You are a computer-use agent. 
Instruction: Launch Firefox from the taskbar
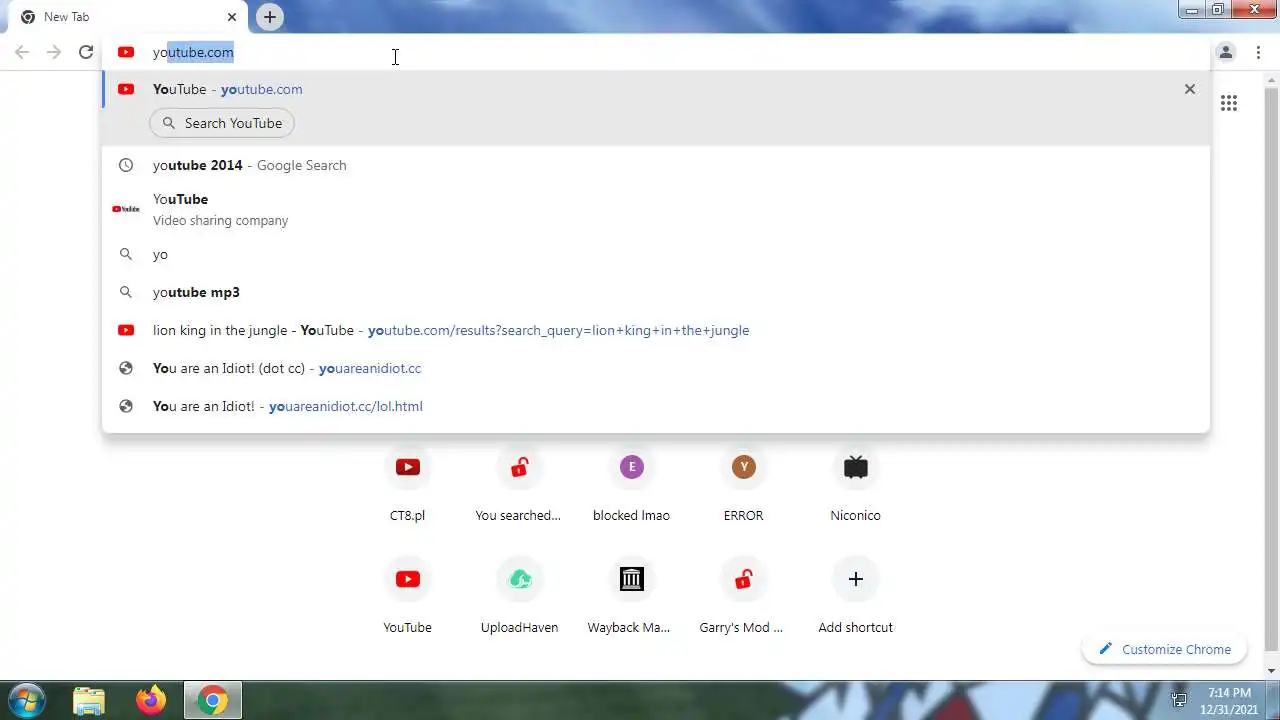click(x=151, y=700)
